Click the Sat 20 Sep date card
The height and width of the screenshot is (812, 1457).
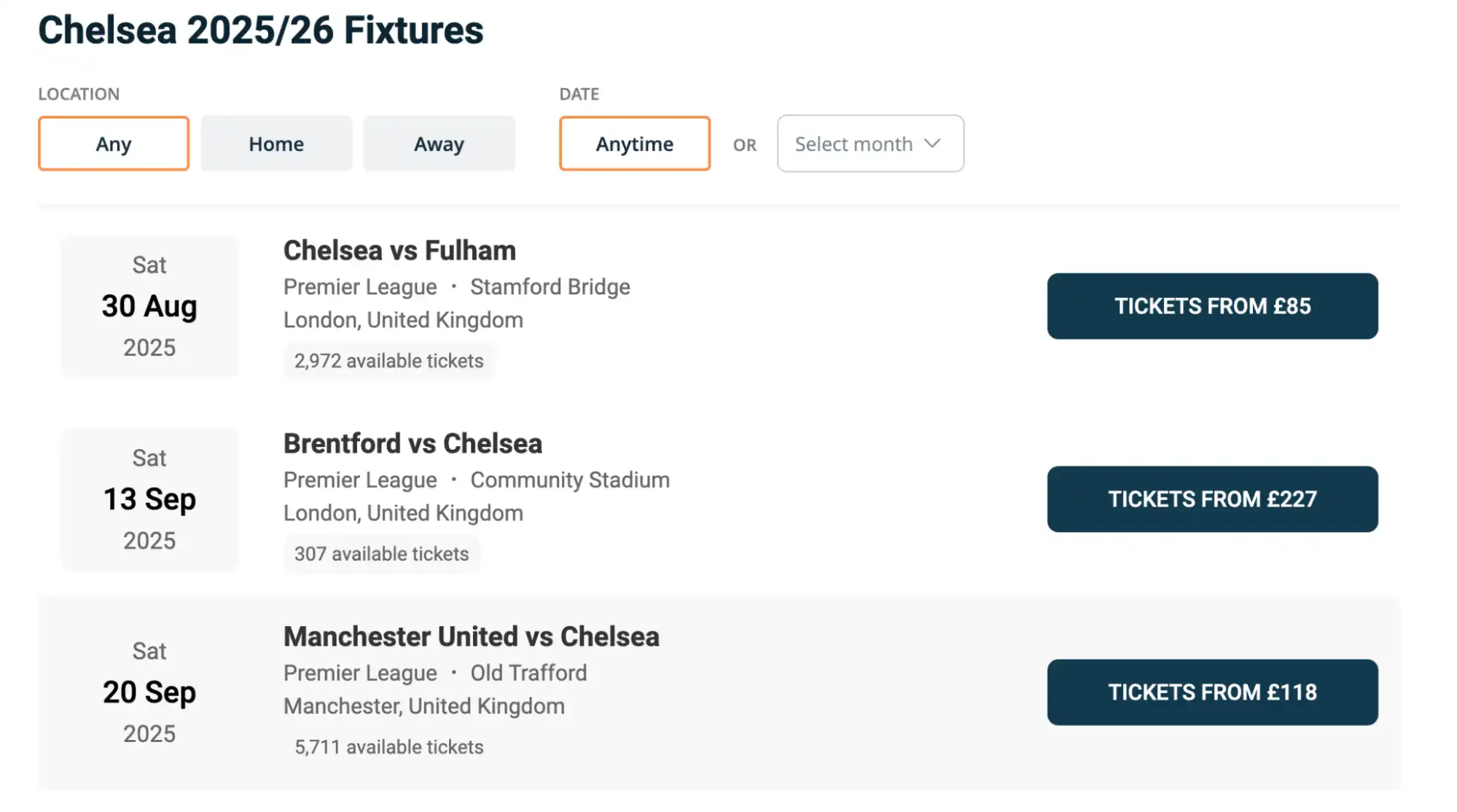pyautogui.click(x=149, y=692)
